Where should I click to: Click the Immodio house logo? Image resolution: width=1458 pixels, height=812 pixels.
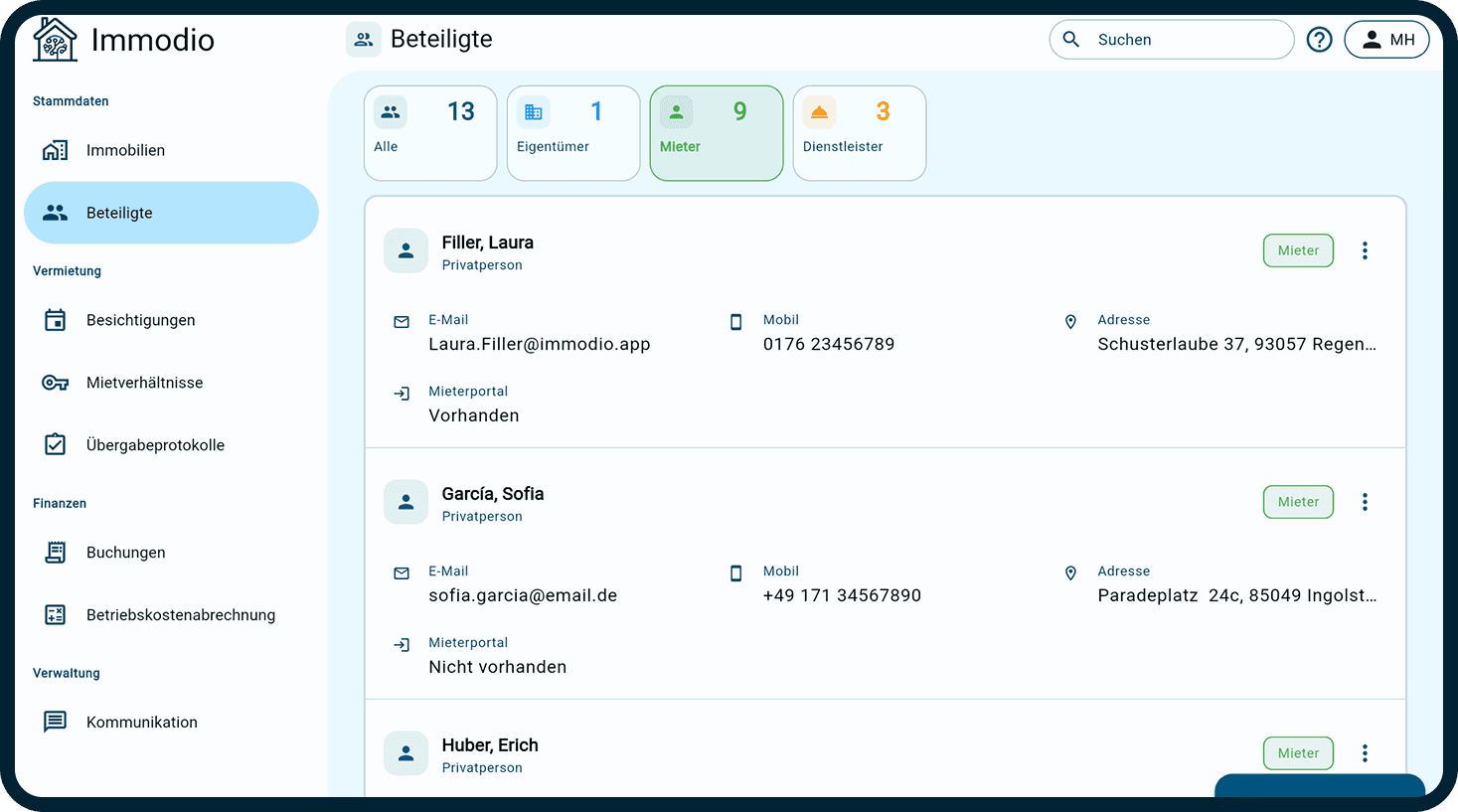pyautogui.click(x=55, y=40)
